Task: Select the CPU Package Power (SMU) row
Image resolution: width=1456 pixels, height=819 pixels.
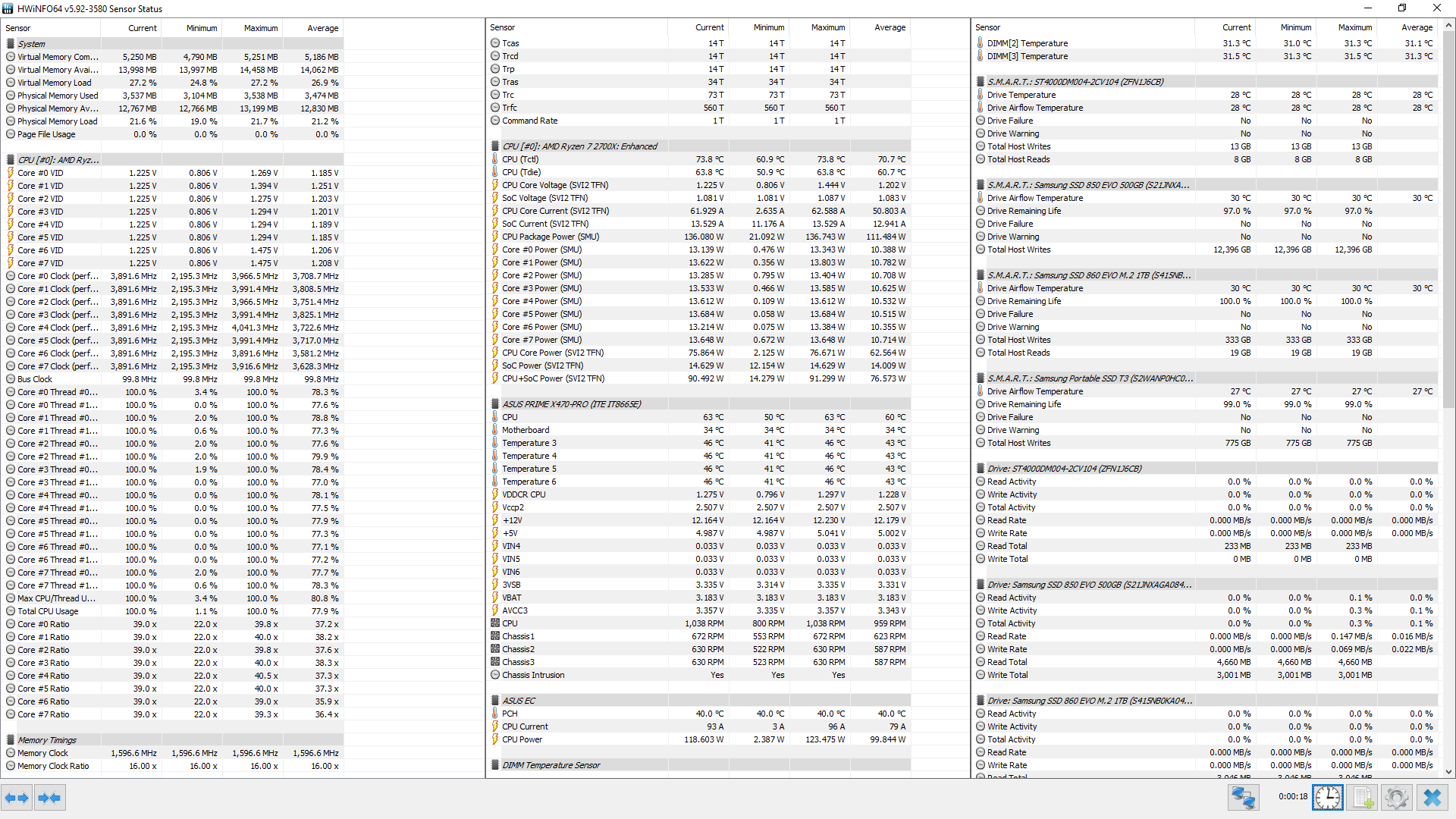Action: point(551,237)
